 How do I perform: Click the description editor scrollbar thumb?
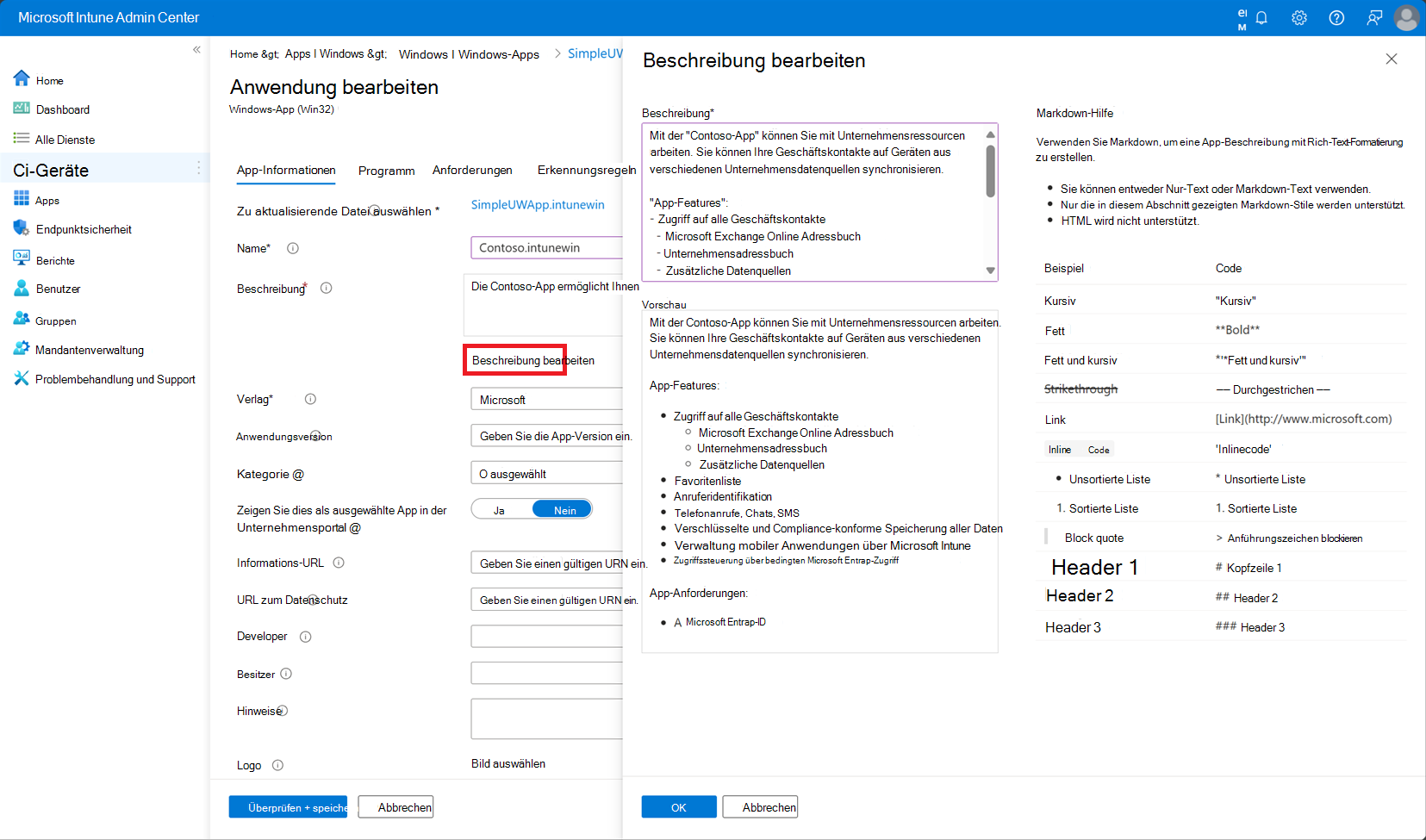[x=991, y=171]
